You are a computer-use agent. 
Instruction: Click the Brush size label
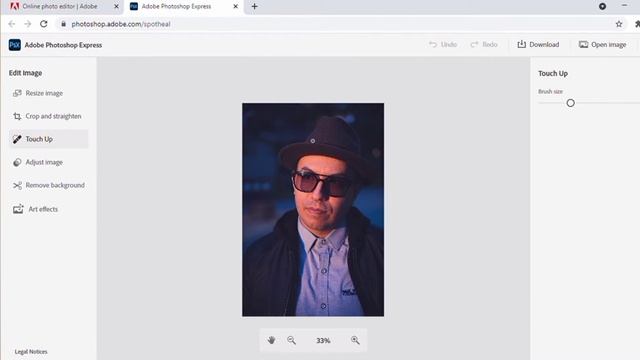[x=551, y=91]
